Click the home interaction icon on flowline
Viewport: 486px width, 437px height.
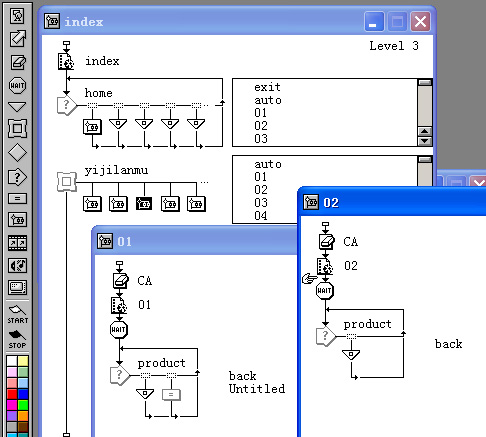coord(67,106)
